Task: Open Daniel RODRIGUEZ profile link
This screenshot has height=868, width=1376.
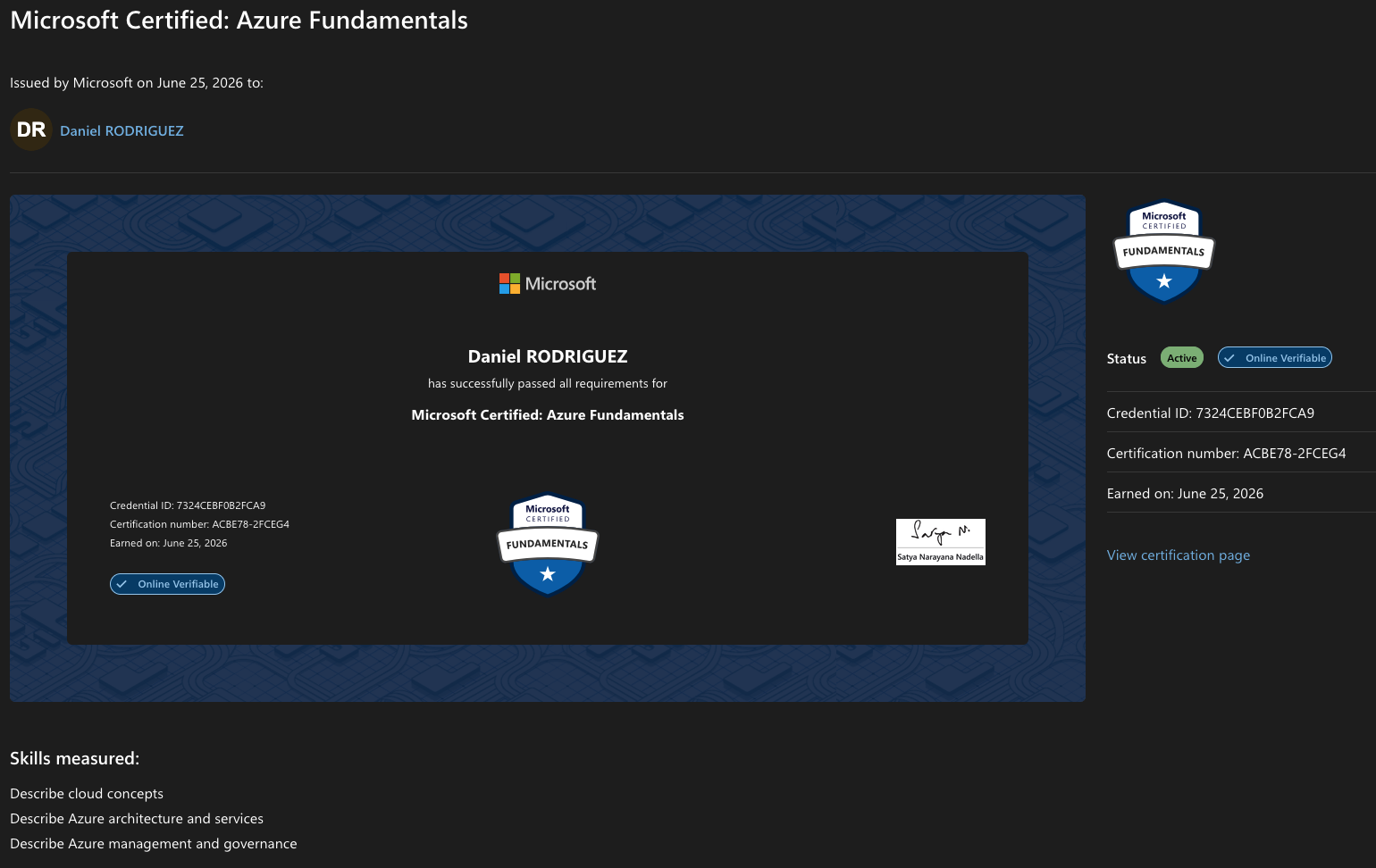Action: click(x=122, y=130)
